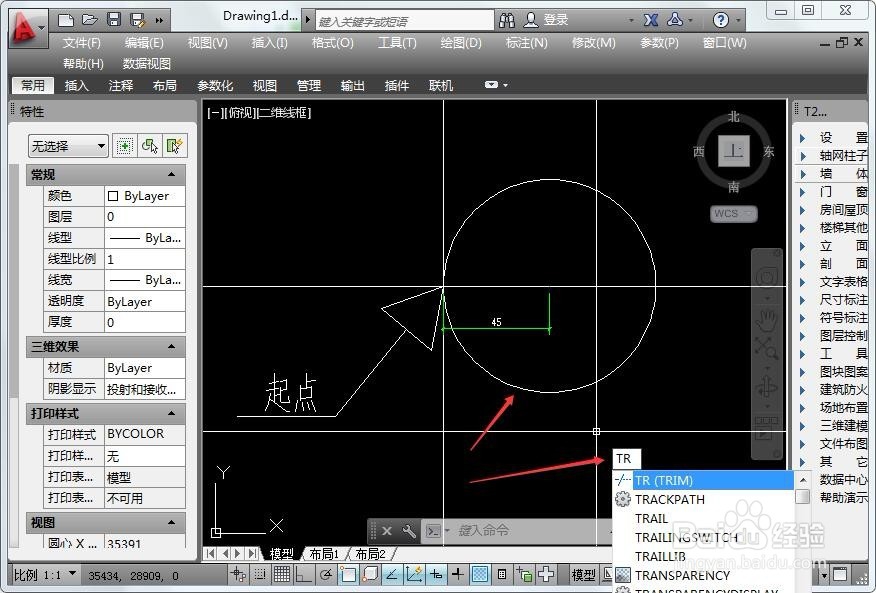Viewport: 876px width, 593px height.
Task: Switch to the 参数化 ribbon tab
Action: pos(215,86)
